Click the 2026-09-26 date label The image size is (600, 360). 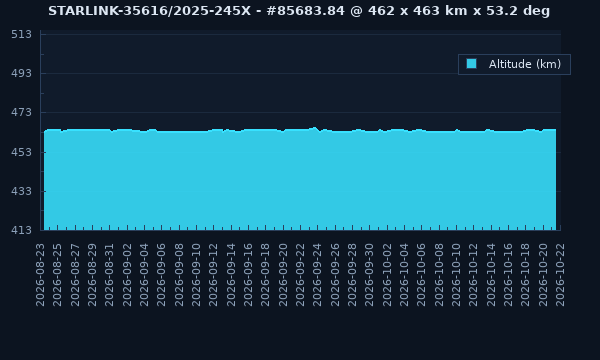335,275
